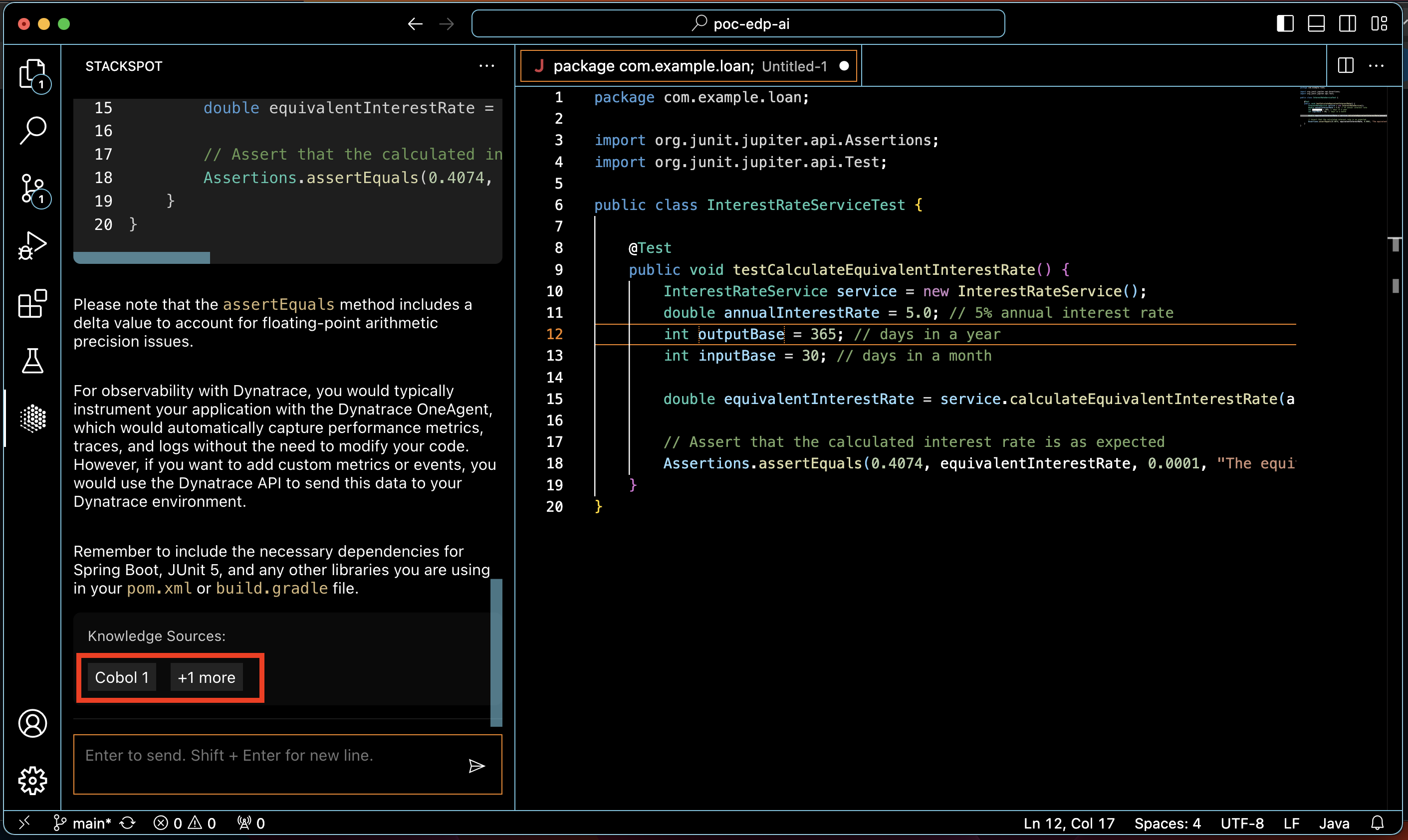Open the Search view
Screen dimensions: 1408x840
(32, 131)
